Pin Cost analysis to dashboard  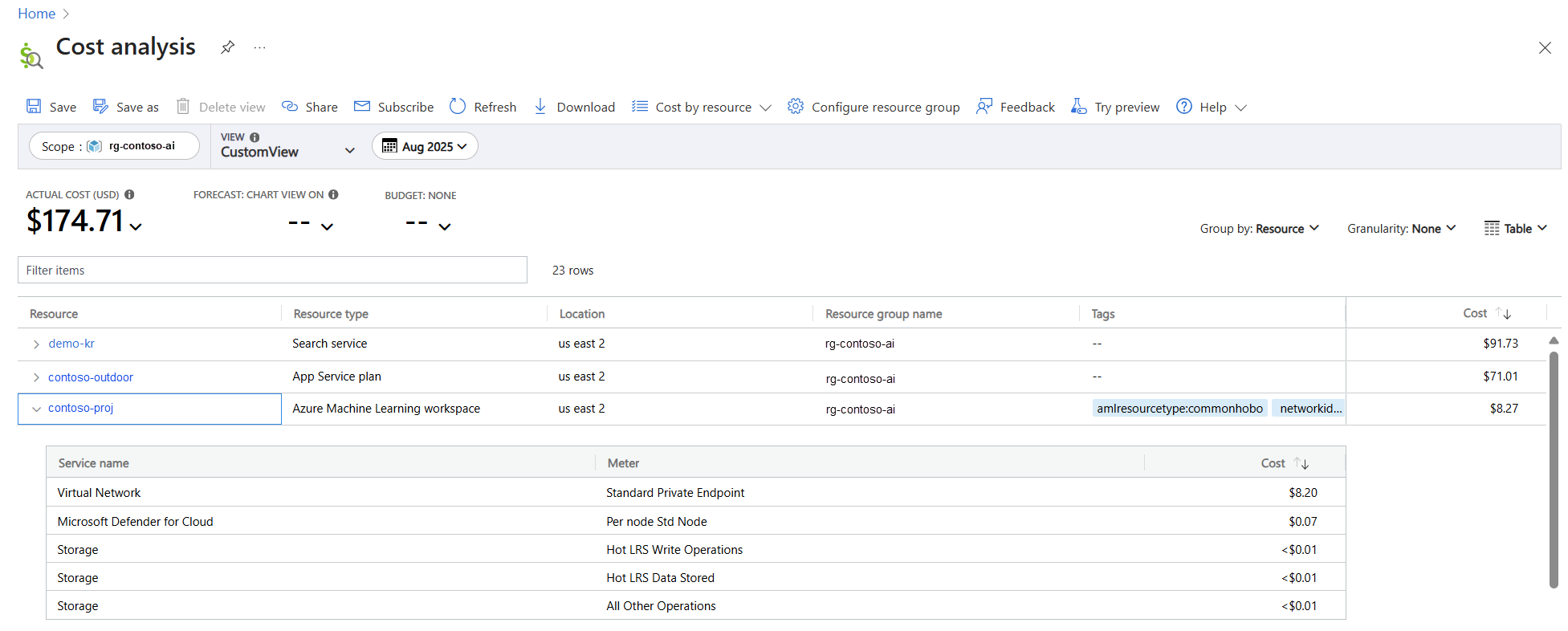(227, 47)
